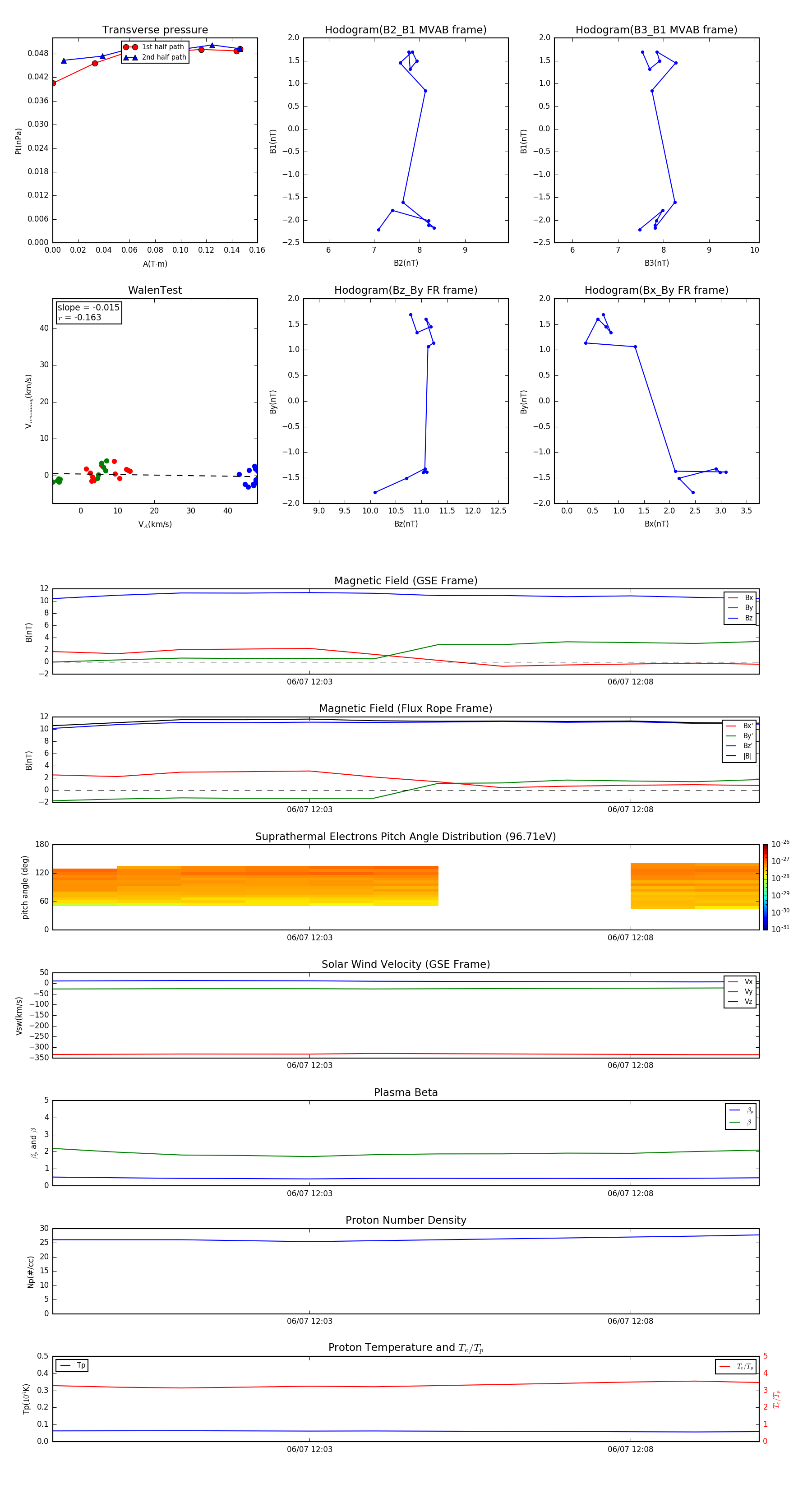Screen dimensions: 812x1489
Task: Select the '2nd half path' legend entry
Action: (155, 57)
